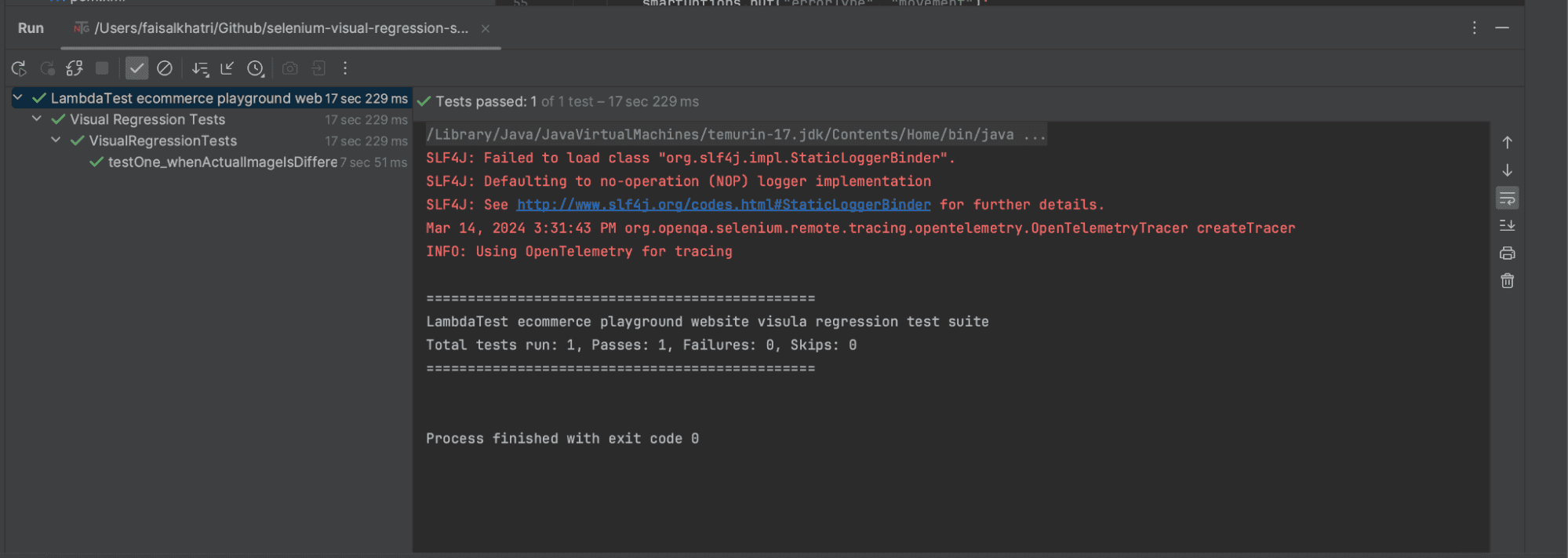Click the 'Mar 14, 2024 3:31:43 PM' log line
The width and height of the screenshot is (1568, 558).
pyautogui.click(x=860, y=228)
